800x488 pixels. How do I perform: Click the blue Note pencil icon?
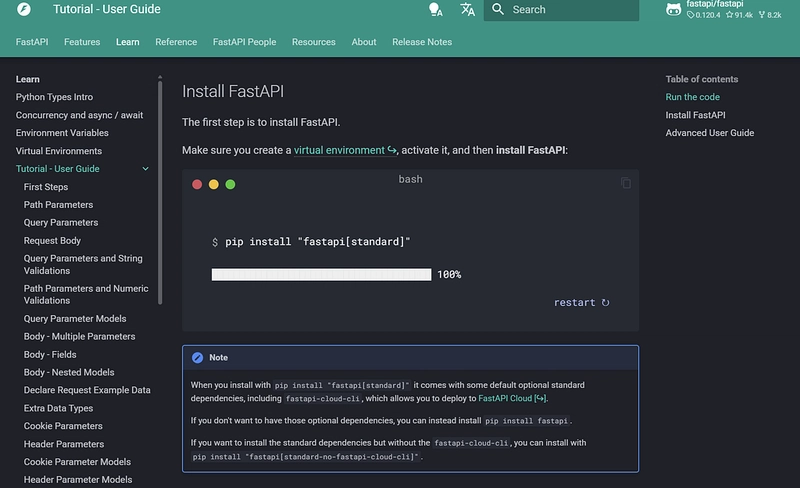pos(197,358)
